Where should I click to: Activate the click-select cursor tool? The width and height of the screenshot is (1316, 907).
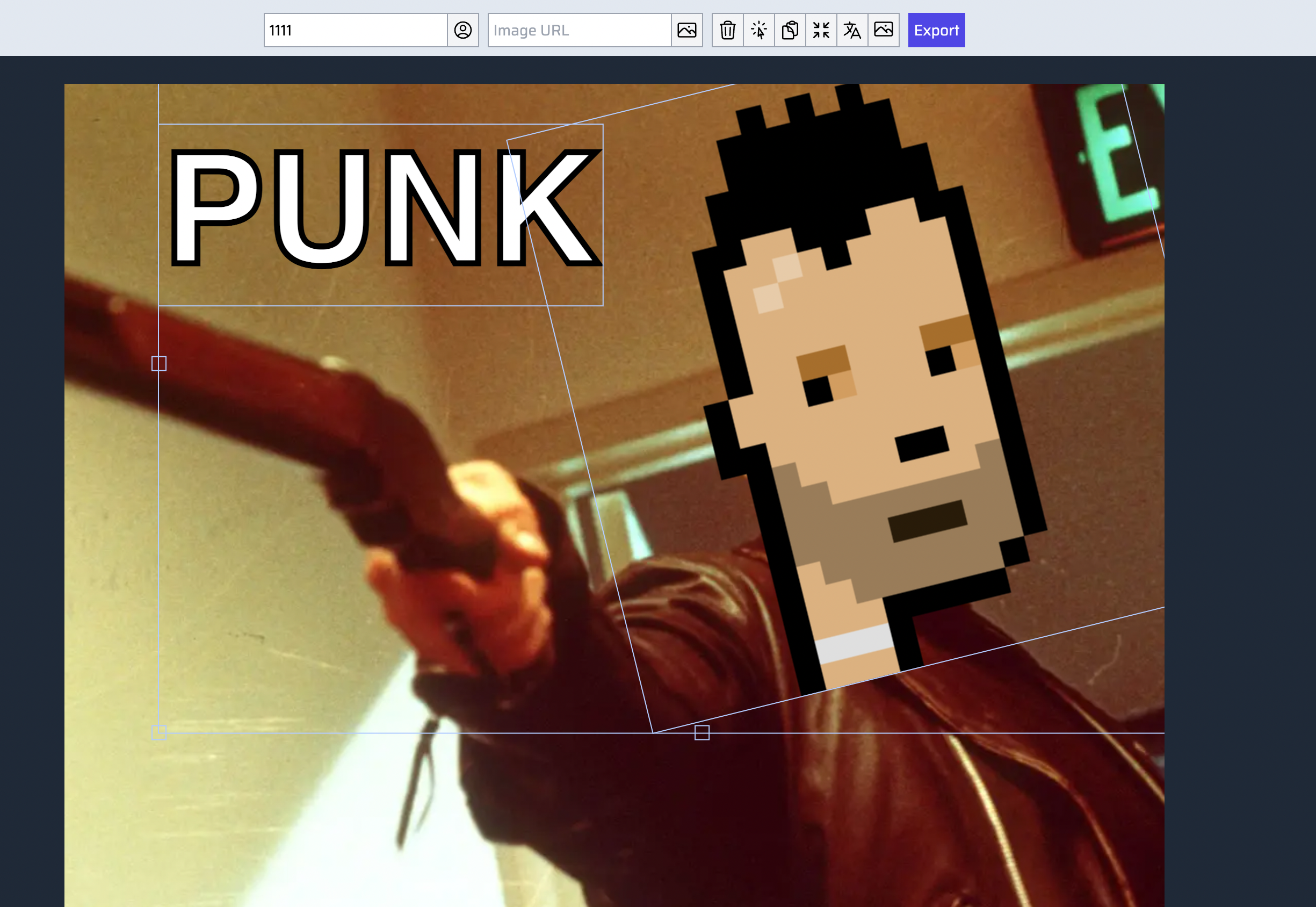(x=759, y=30)
